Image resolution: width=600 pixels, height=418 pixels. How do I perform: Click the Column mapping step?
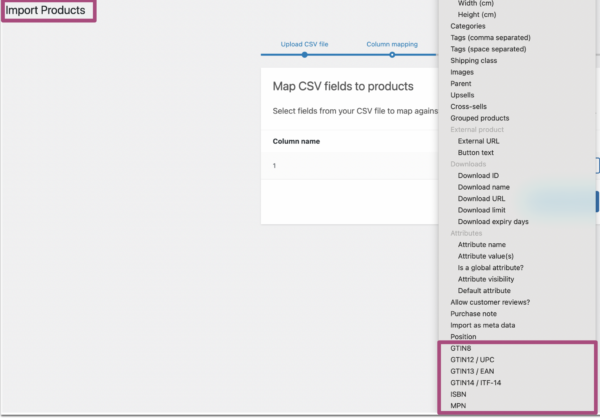click(x=391, y=45)
